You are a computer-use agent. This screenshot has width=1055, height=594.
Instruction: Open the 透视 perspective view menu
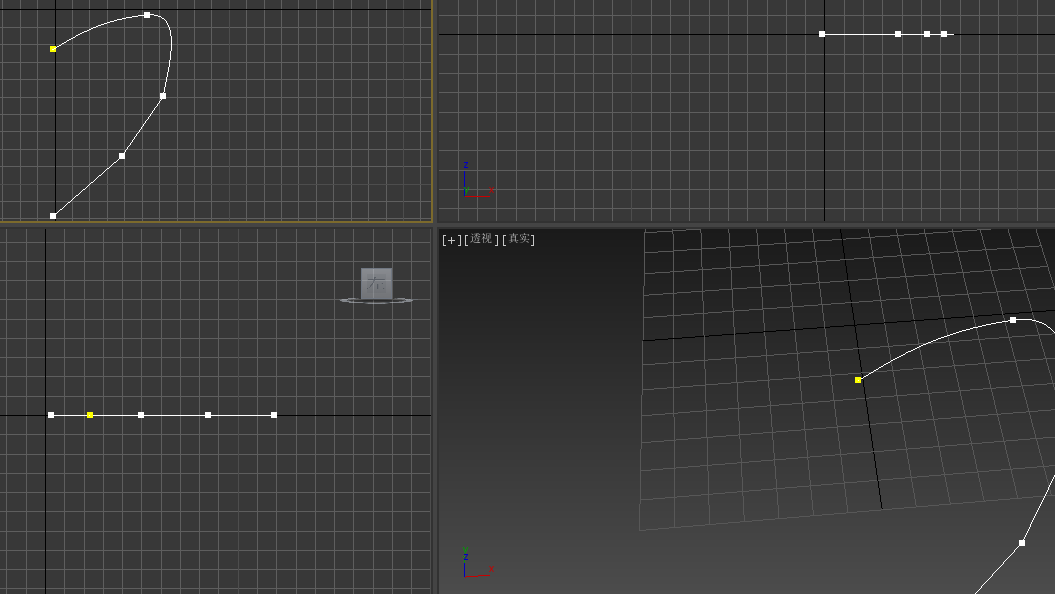coord(481,239)
